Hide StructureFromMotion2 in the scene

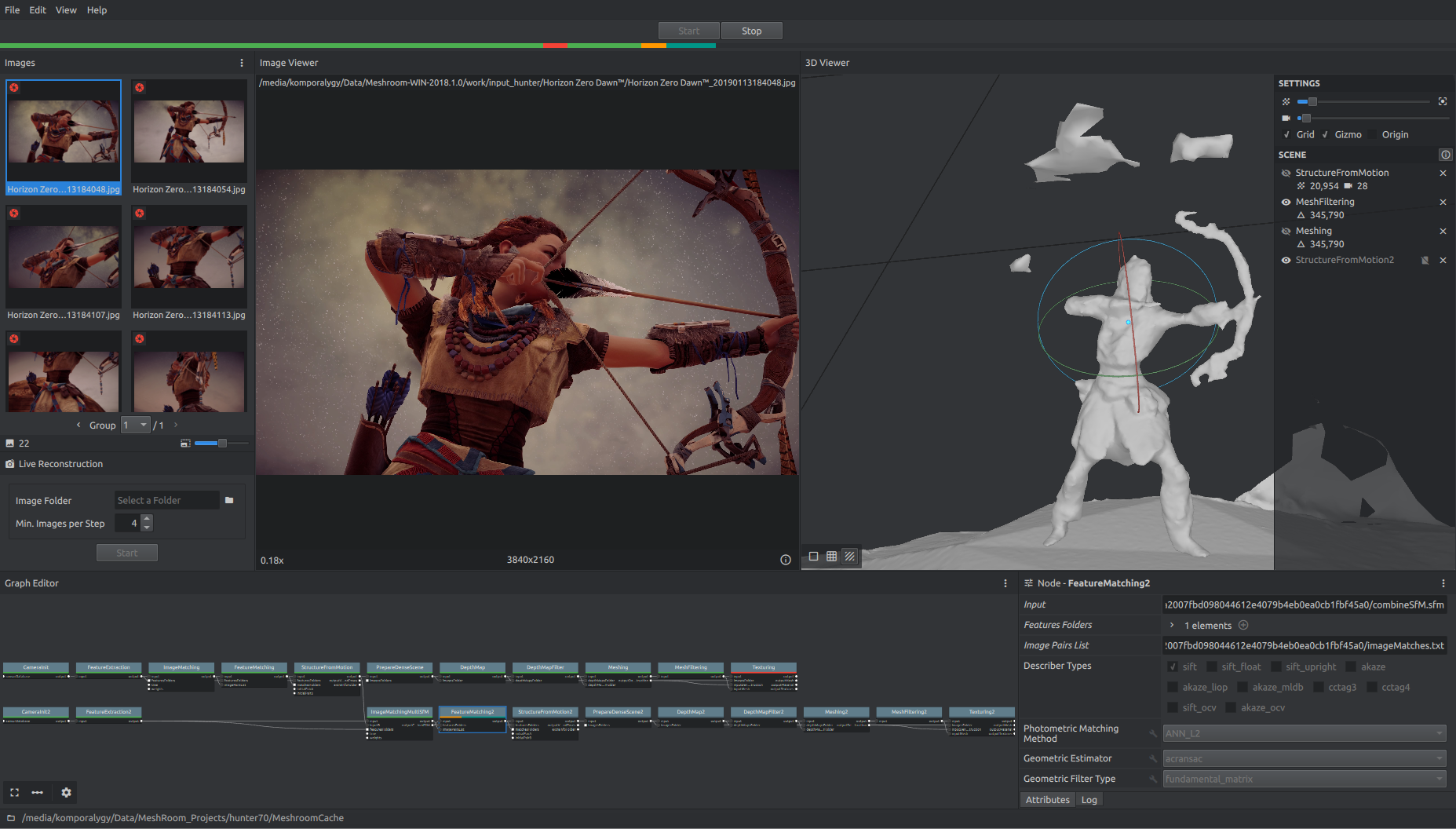(1286, 260)
